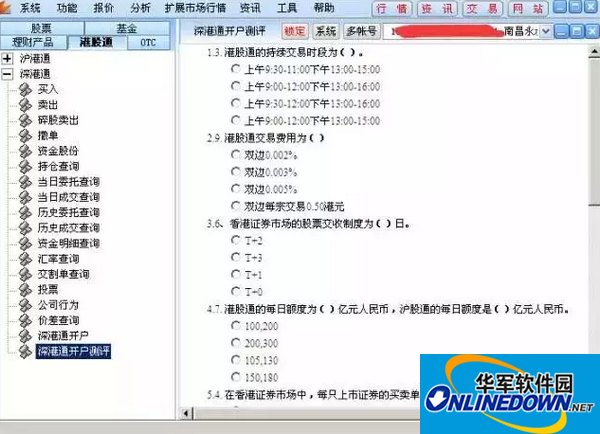Select the 深港通开户测评 tree entry

point(73,351)
